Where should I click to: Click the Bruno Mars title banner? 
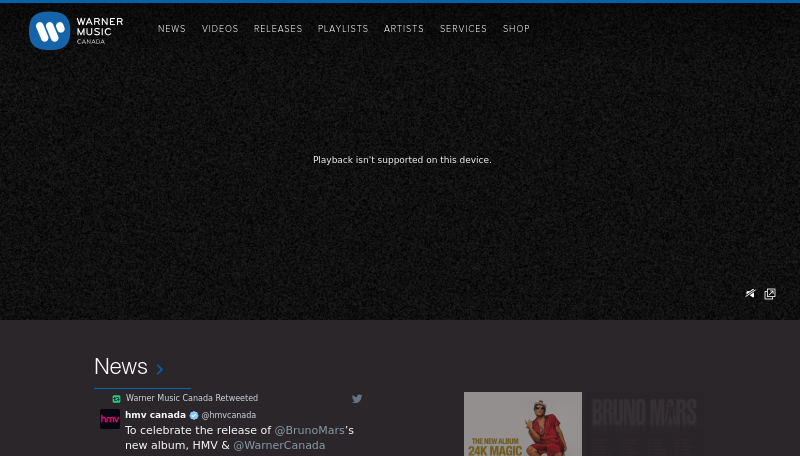pyautogui.click(x=644, y=412)
